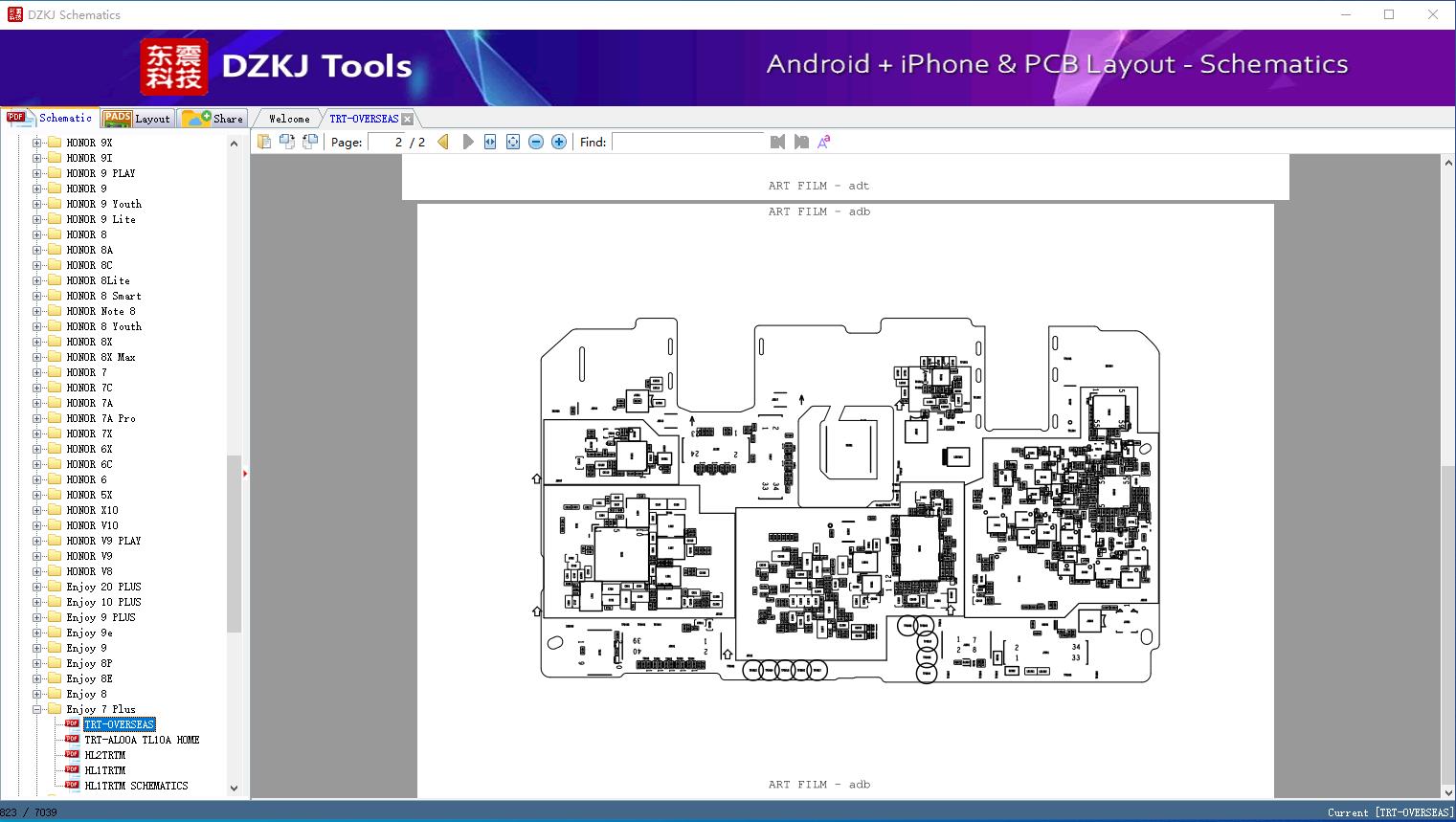This screenshot has width=1456, height=822.
Task: Click the folder icon of HONOR Note 8
Action: [x=55, y=311]
